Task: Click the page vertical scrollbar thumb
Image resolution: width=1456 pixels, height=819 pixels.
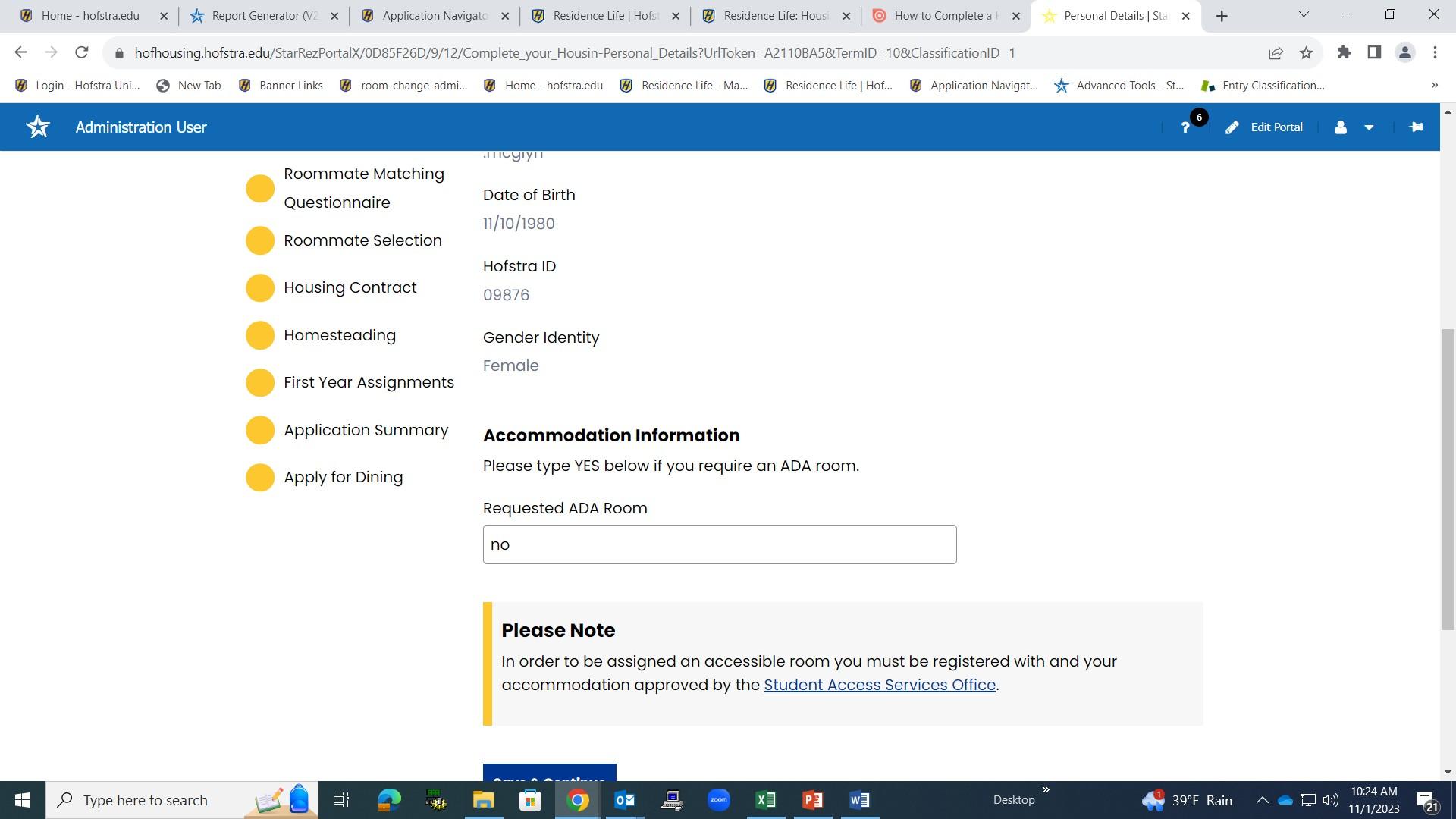Action: pyautogui.click(x=1448, y=478)
